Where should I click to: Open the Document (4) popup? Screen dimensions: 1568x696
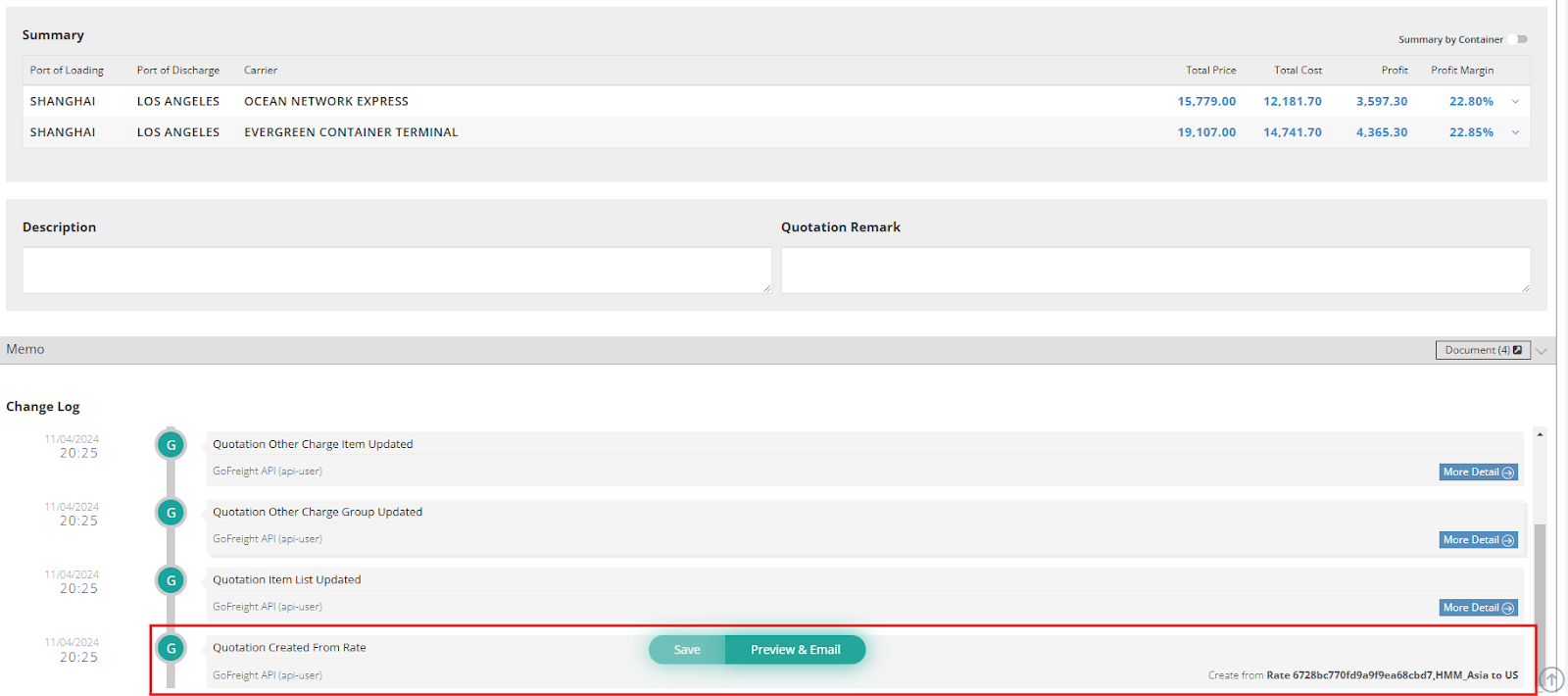tap(1482, 350)
